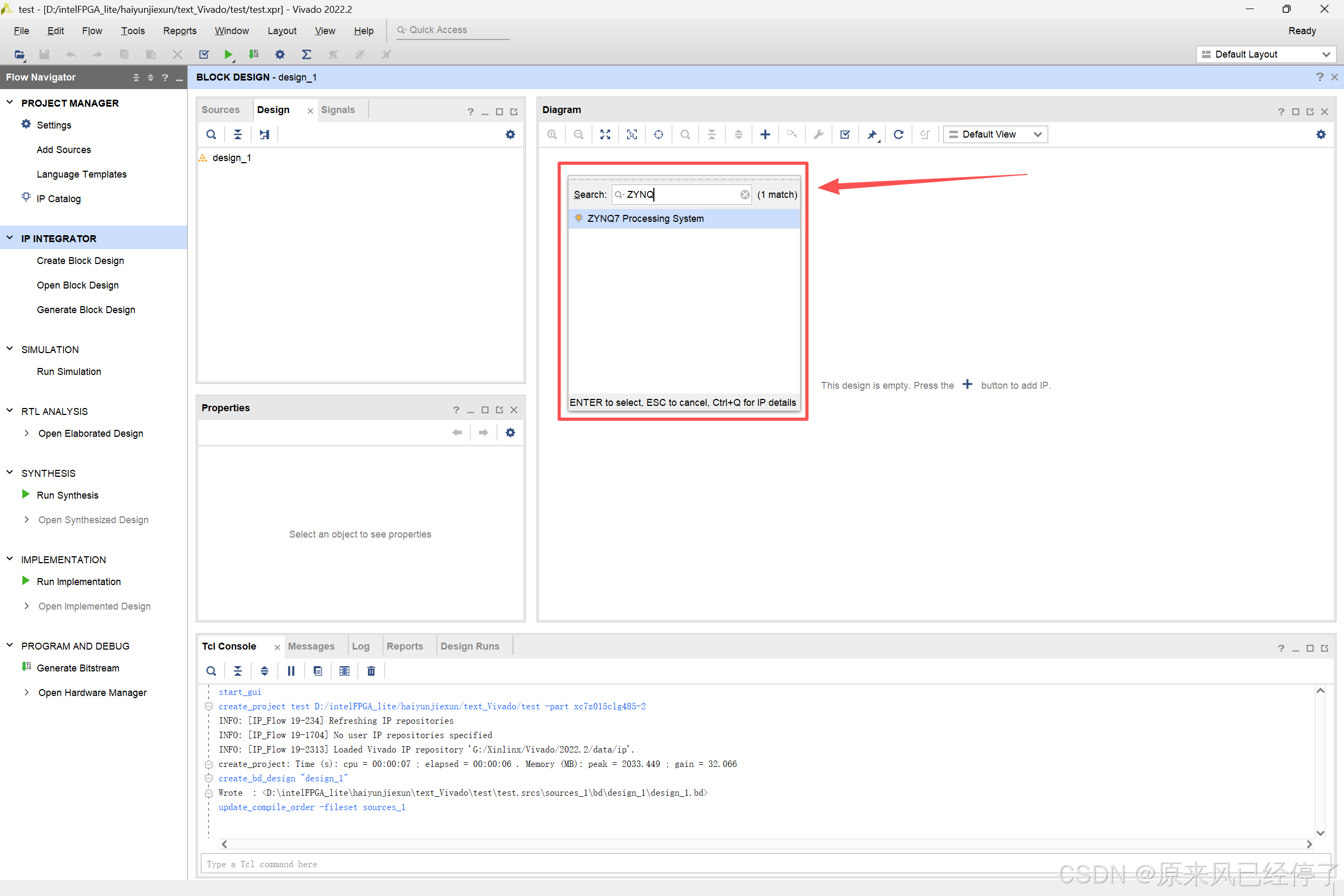Click Validate Design checkmark icon in Diagram toolbar
The height and width of the screenshot is (896, 1344).
(845, 134)
